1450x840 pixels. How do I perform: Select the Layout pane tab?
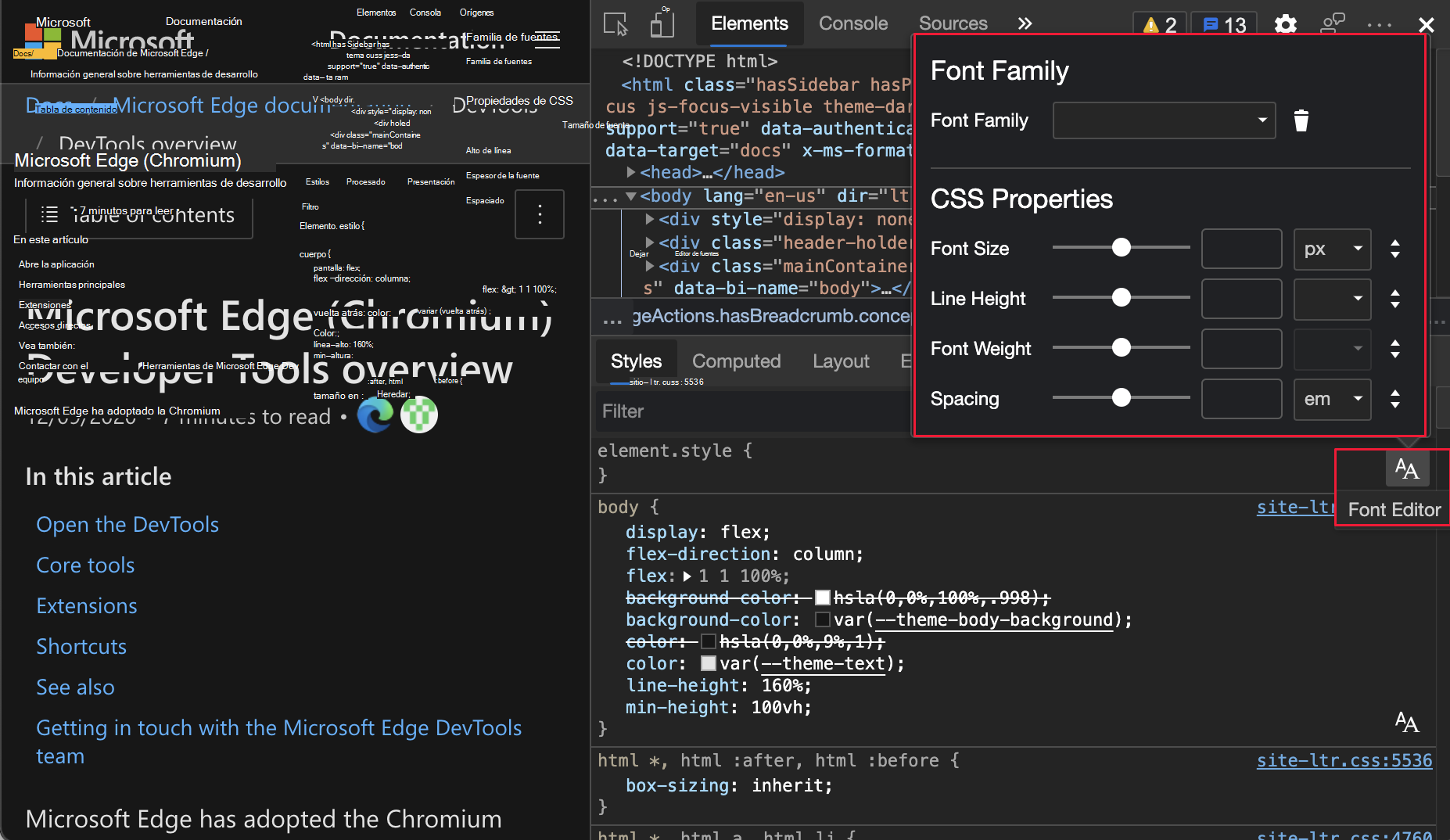coord(841,361)
